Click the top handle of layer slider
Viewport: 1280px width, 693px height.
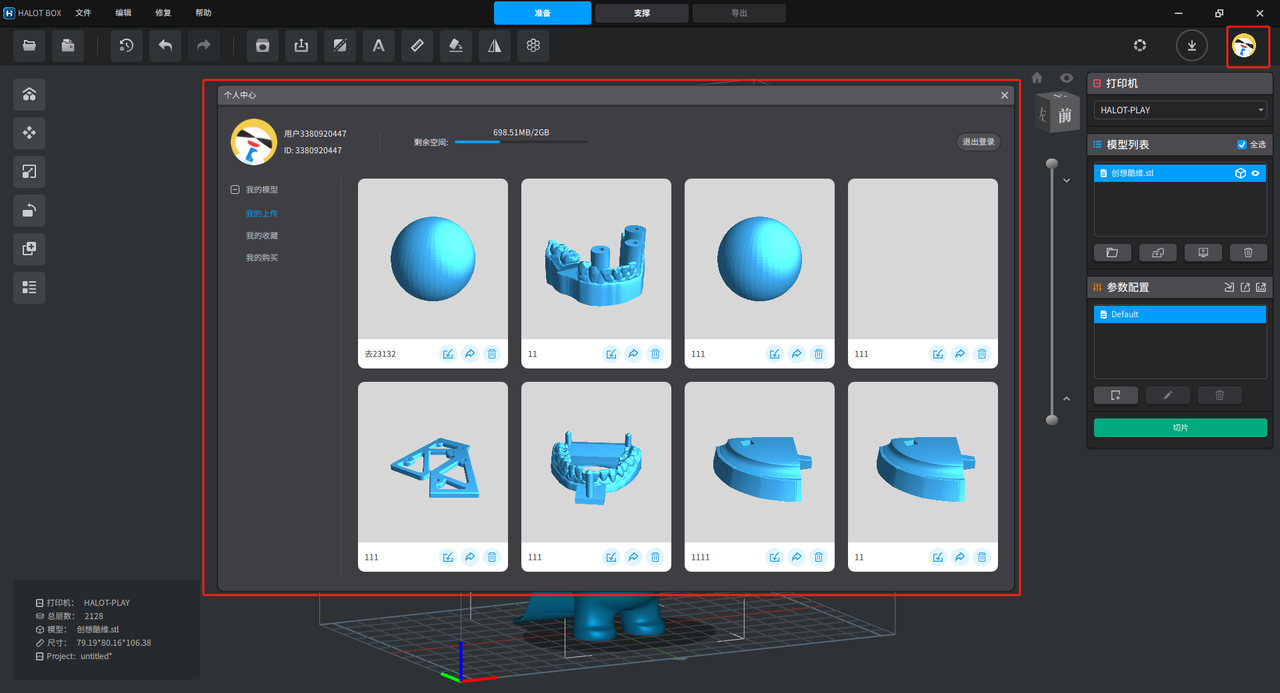pos(1051,162)
